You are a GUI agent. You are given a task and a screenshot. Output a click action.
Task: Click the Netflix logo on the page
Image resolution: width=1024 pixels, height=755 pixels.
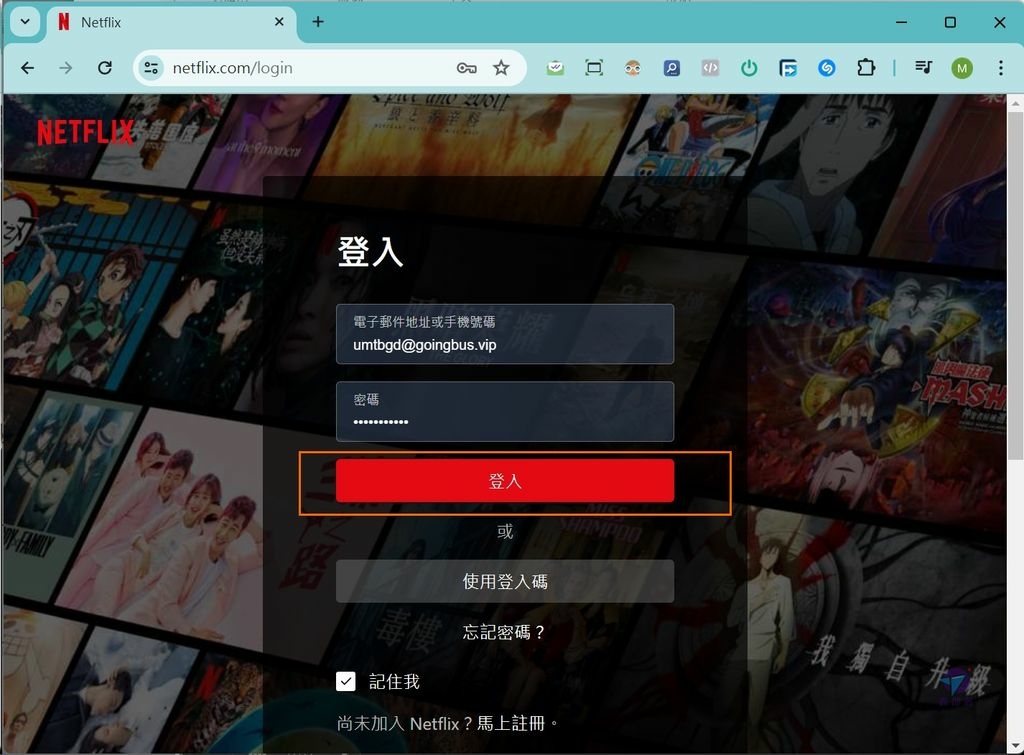click(x=85, y=133)
